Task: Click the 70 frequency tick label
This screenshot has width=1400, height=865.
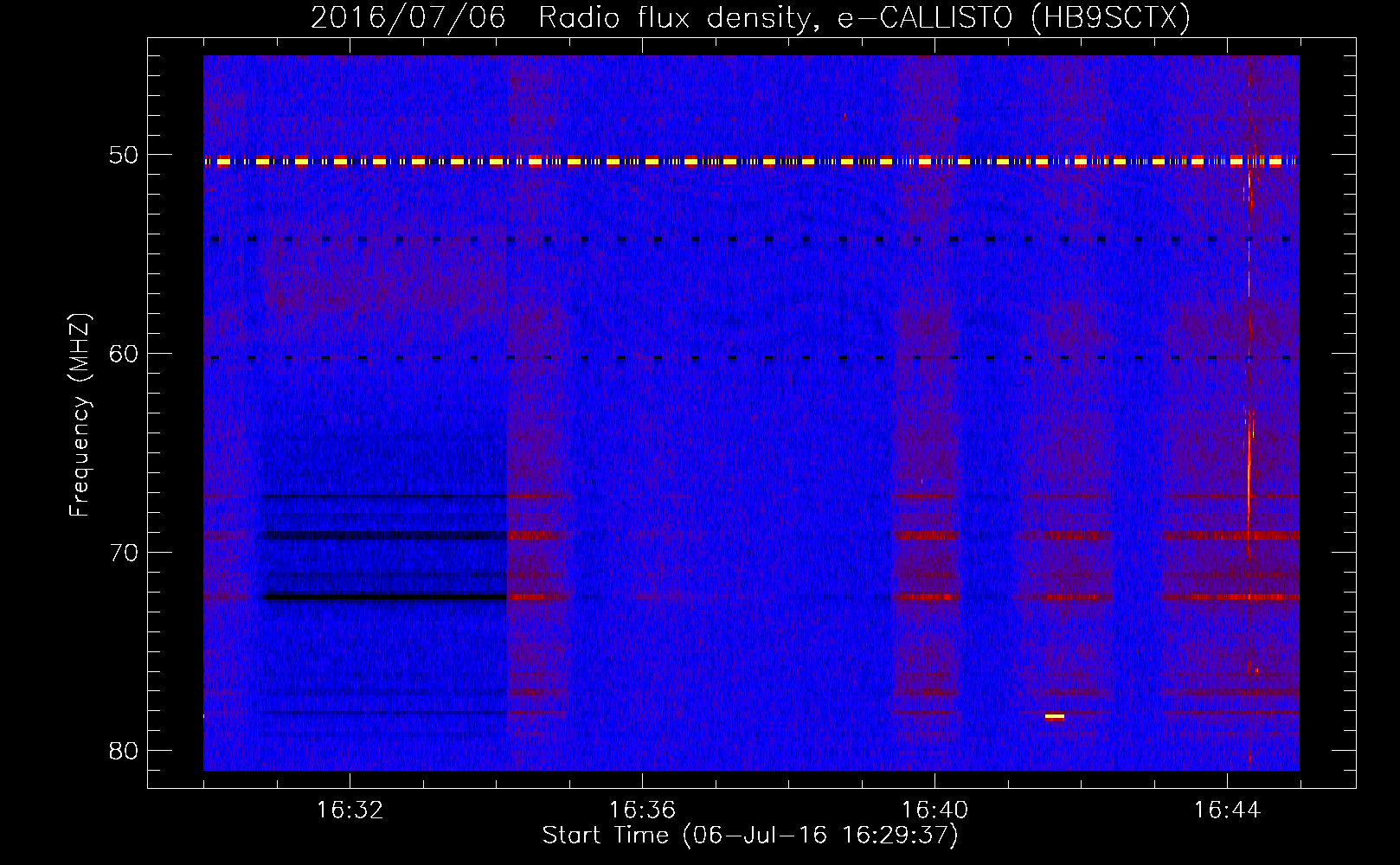Action: tap(124, 552)
